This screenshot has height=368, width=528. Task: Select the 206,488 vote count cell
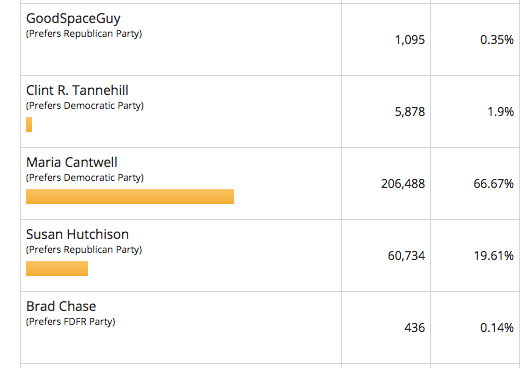click(x=386, y=183)
